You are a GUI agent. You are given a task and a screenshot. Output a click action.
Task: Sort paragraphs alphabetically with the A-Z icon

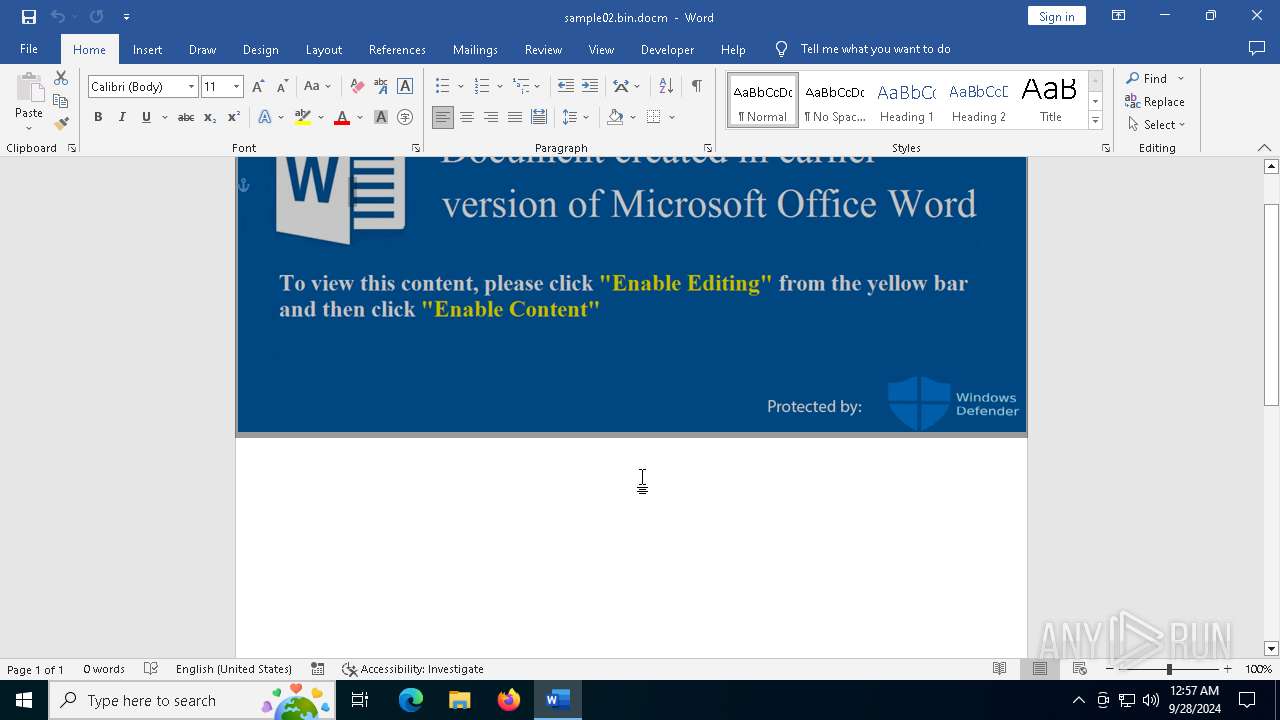(666, 86)
